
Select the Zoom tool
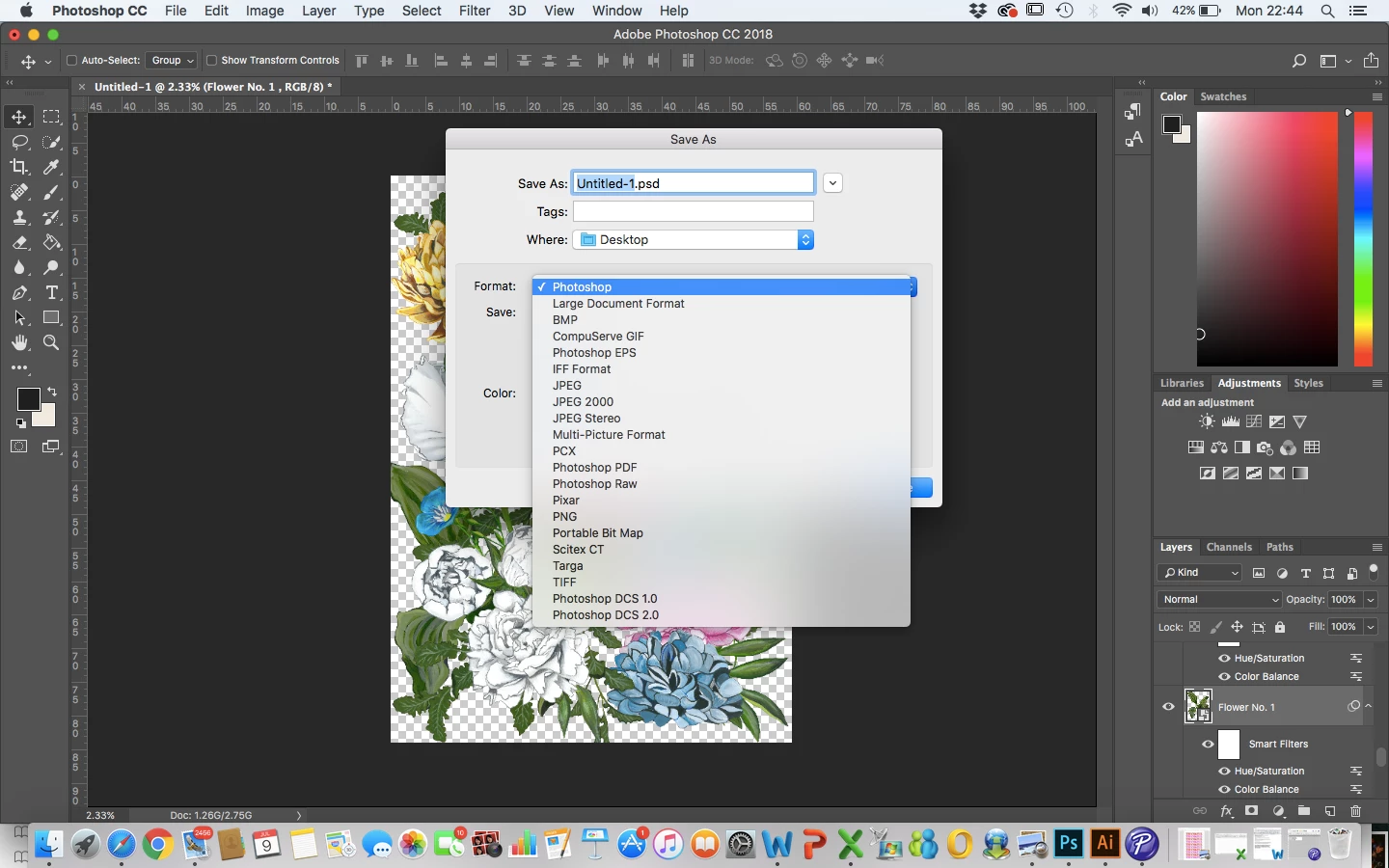click(x=52, y=343)
